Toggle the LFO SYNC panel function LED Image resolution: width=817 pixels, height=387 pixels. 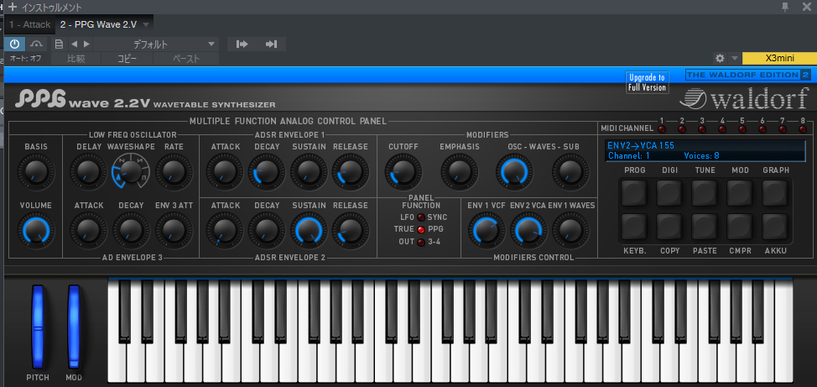click(x=420, y=217)
